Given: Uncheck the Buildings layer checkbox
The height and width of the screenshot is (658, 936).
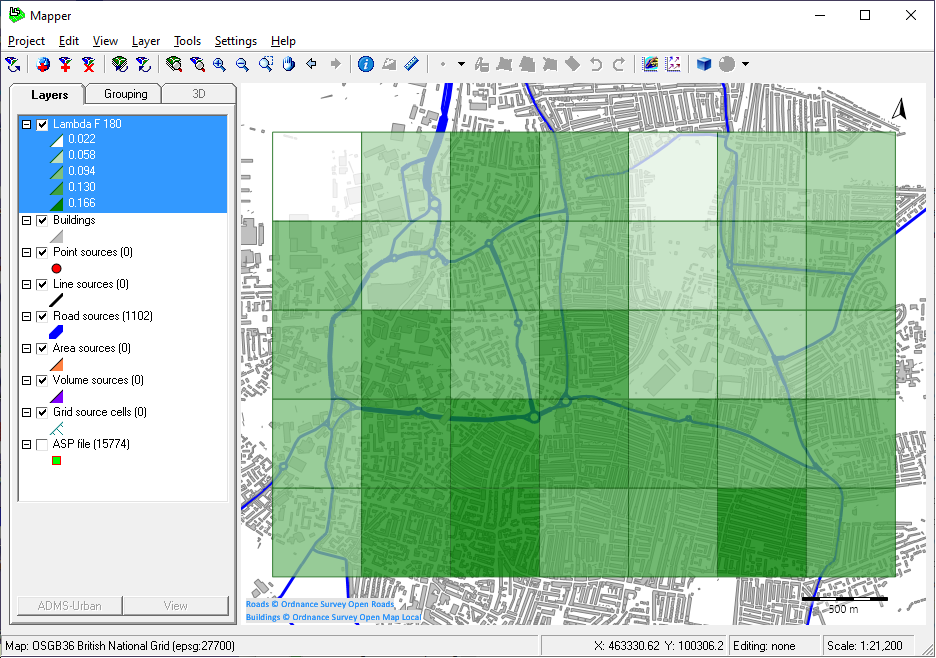Looking at the screenshot, I should point(42,220).
